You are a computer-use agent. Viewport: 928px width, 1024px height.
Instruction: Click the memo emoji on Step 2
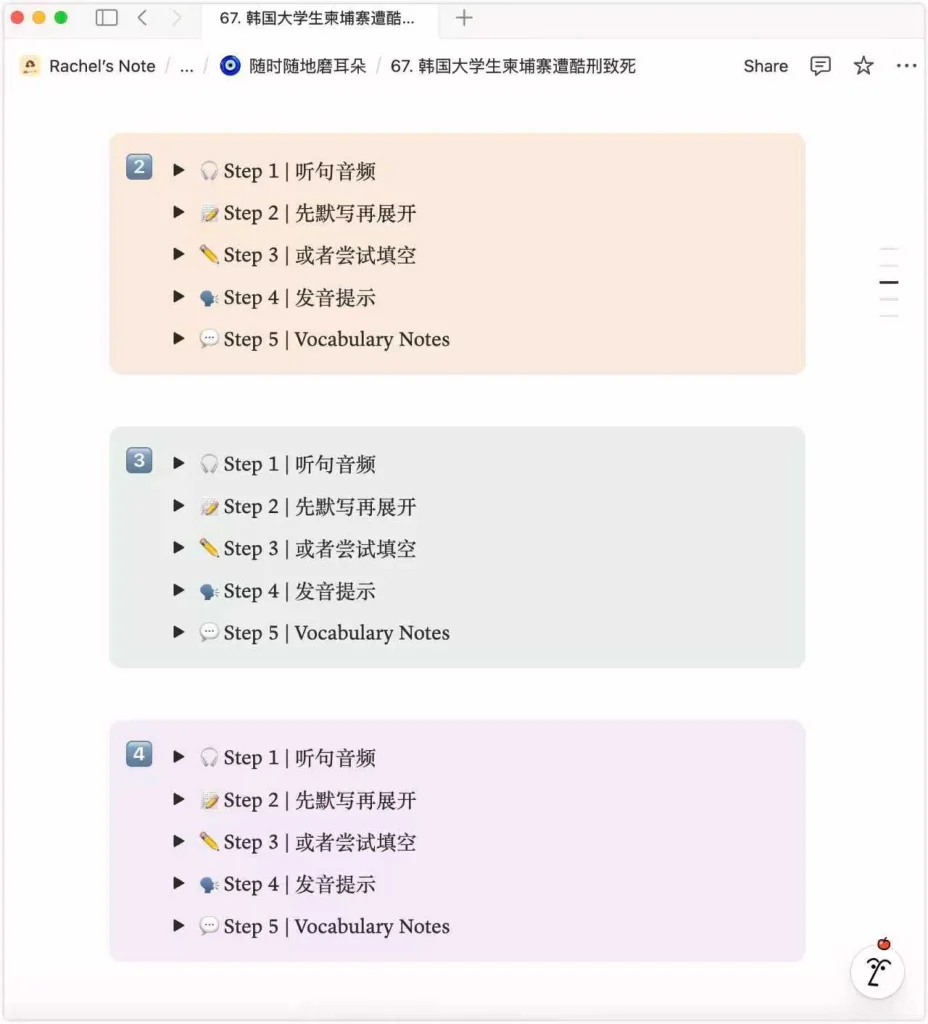(x=208, y=213)
